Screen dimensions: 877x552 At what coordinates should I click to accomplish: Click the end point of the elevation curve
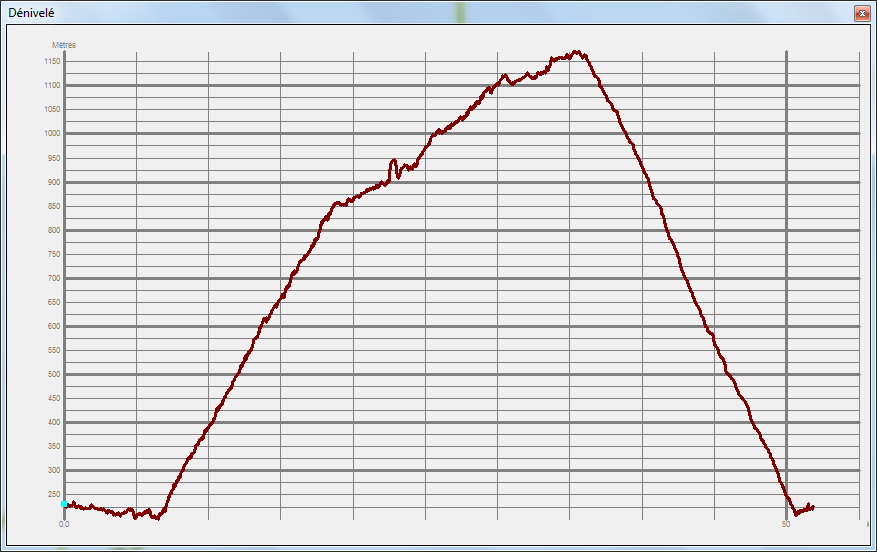813,507
